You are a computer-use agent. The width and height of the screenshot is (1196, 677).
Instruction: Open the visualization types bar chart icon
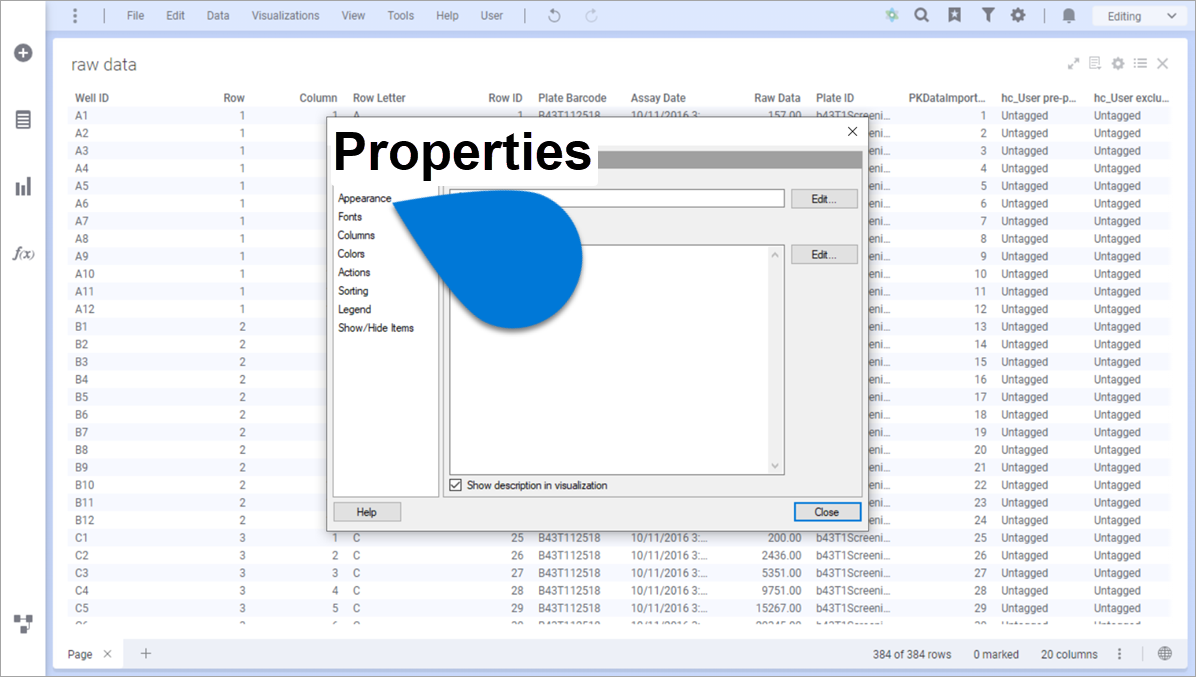click(x=23, y=187)
